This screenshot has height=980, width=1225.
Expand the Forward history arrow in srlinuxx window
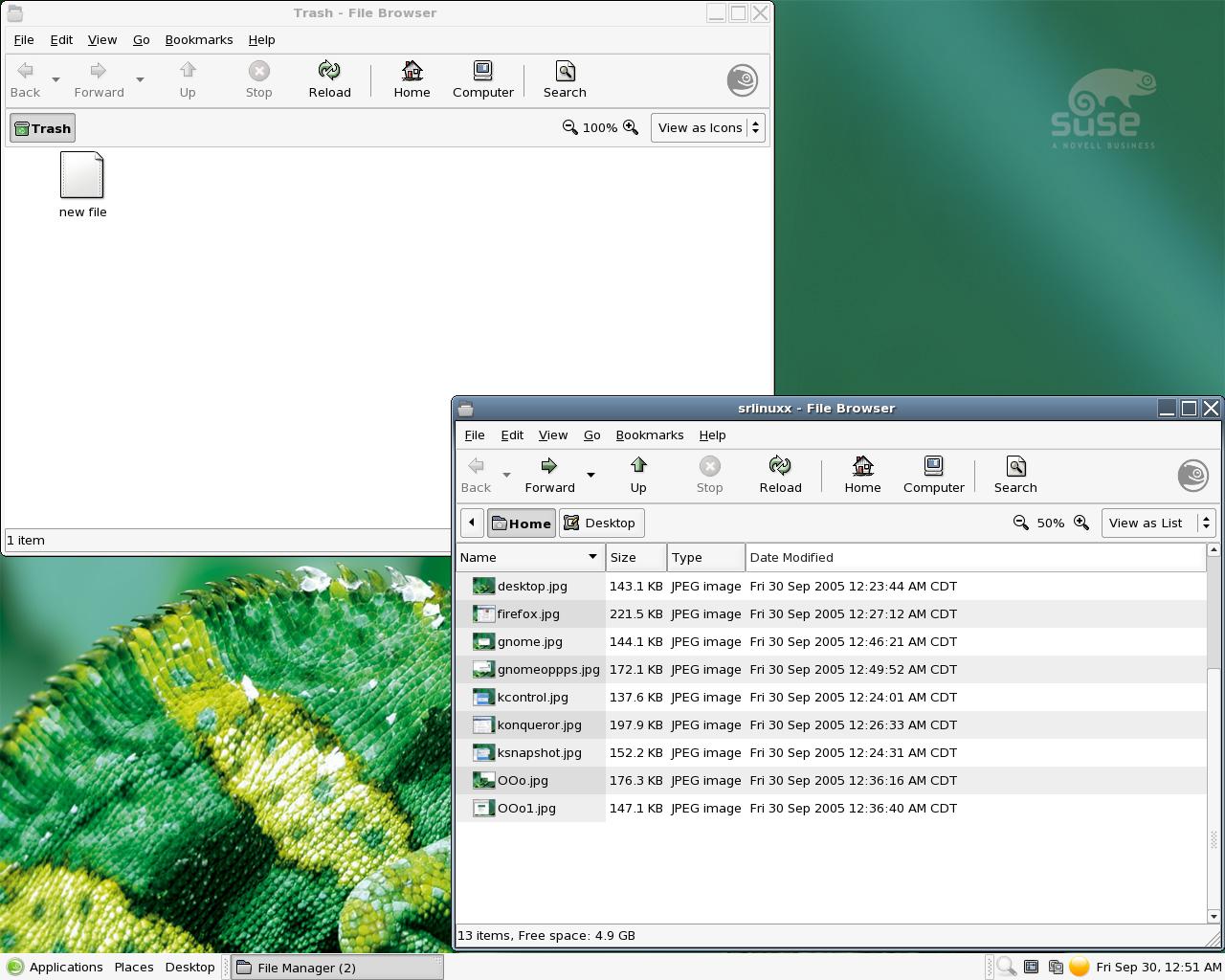(x=590, y=475)
